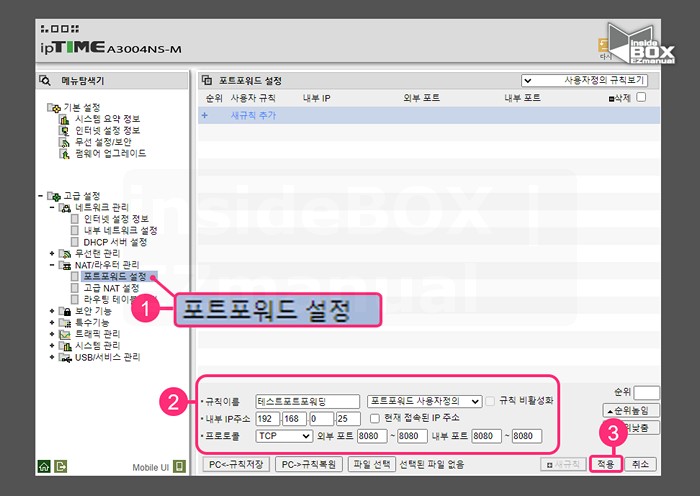Image resolution: width=700 pixels, height=496 pixels.
Task: Open 사용자정의 규칙보기 dropdown
Action: (584, 80)
